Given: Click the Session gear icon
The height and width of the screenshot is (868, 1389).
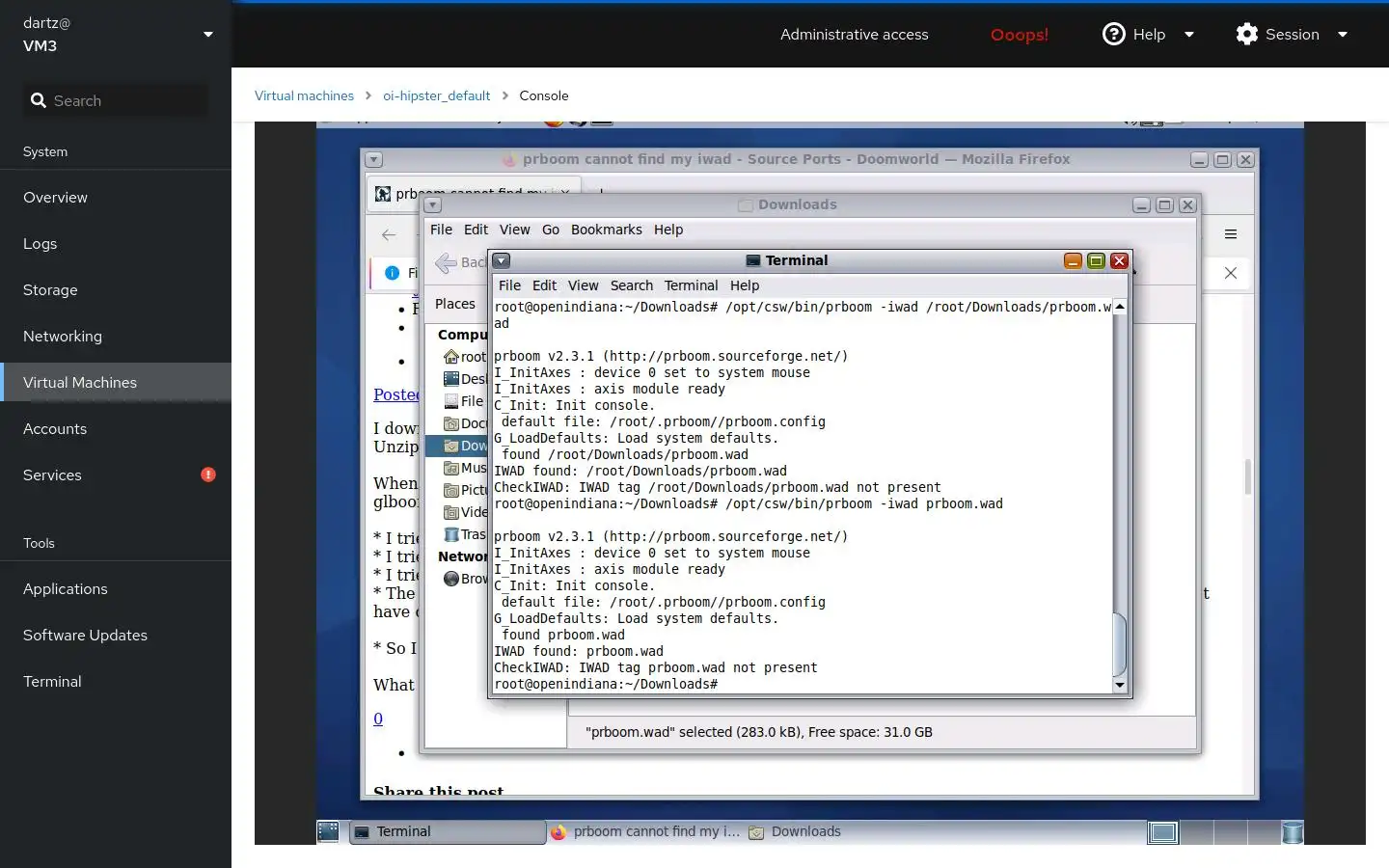Looking at the screenshot, I should tap(1247, 34).
